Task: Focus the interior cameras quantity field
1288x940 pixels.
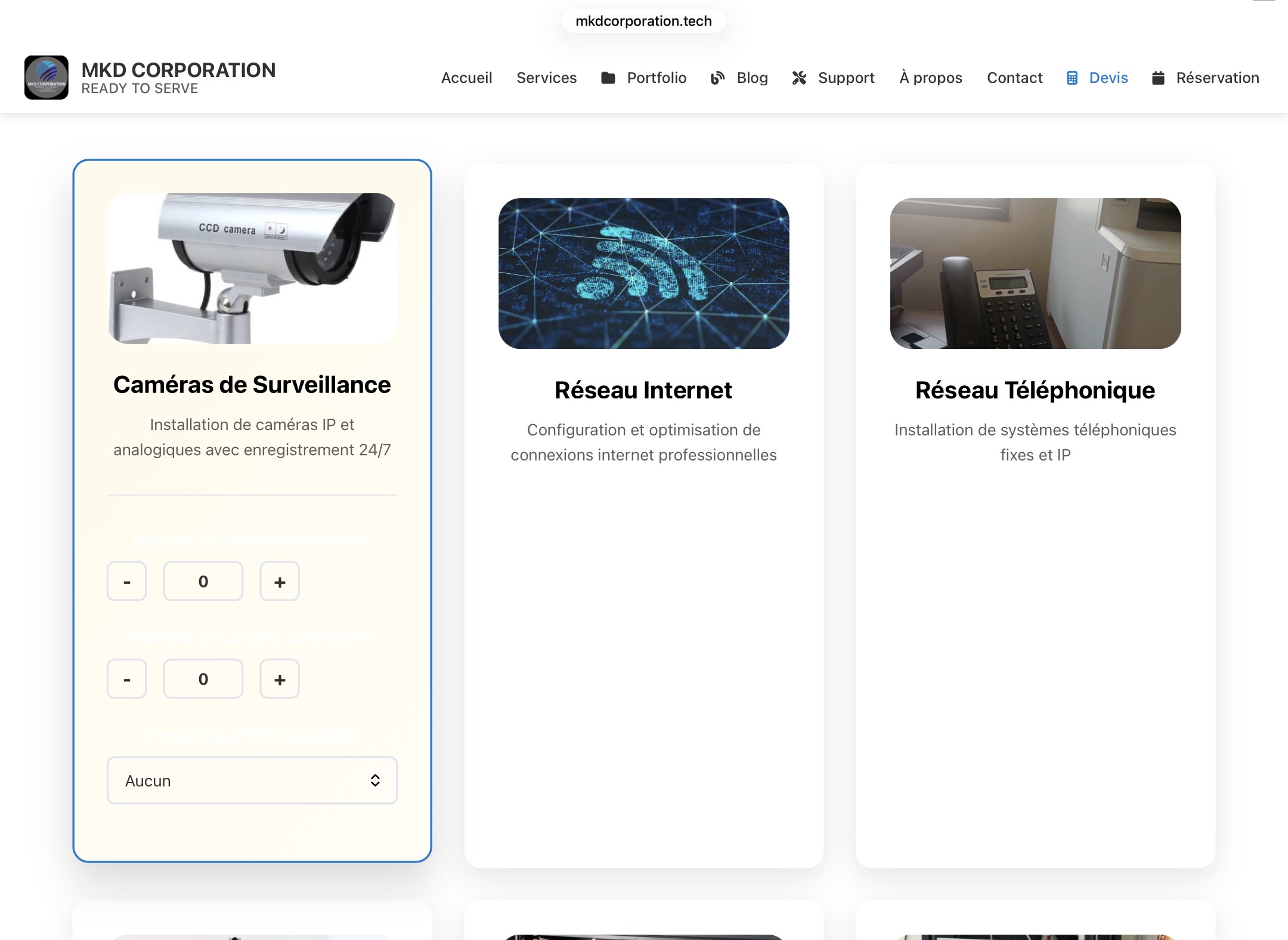Action: point(203,581)
